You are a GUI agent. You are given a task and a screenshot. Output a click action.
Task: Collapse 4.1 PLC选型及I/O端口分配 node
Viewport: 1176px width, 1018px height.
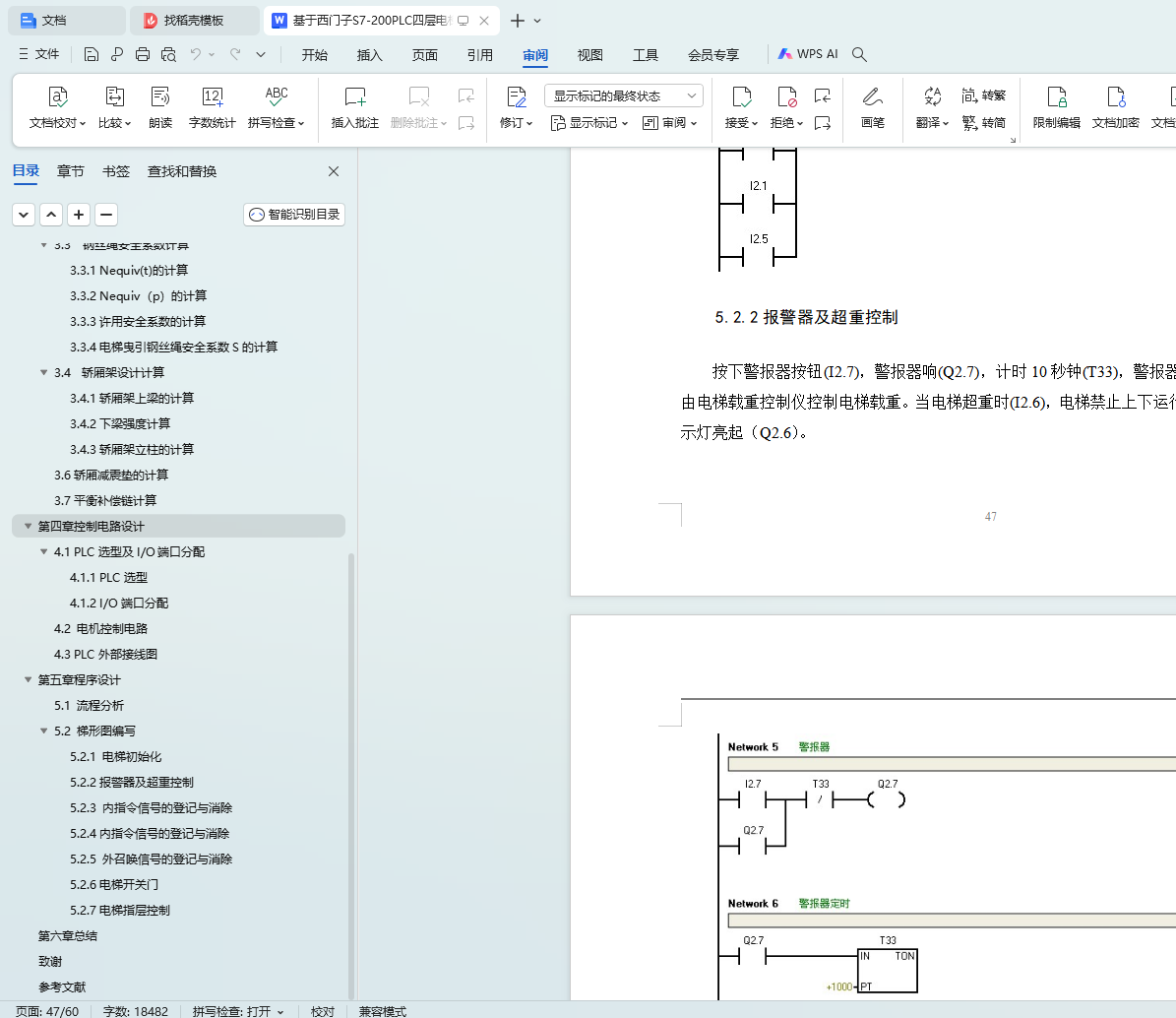coord(43,551)
